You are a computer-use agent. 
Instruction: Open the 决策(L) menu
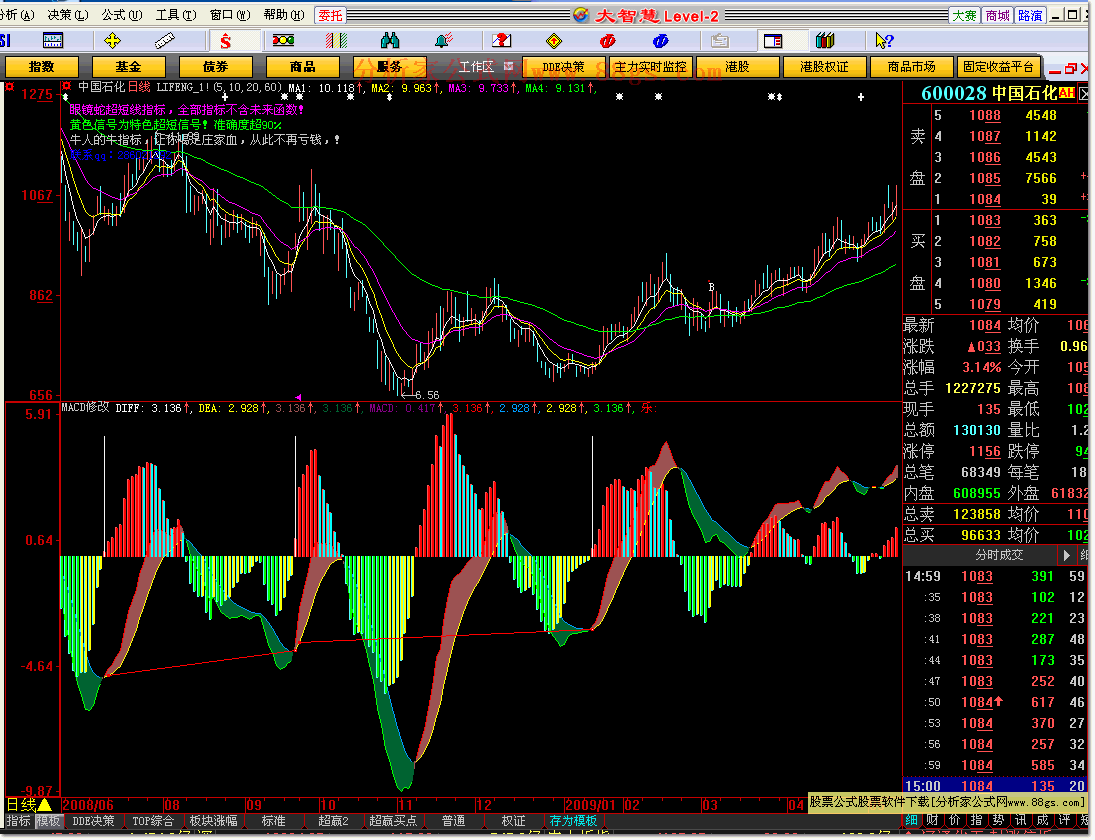tap(68, 15)
